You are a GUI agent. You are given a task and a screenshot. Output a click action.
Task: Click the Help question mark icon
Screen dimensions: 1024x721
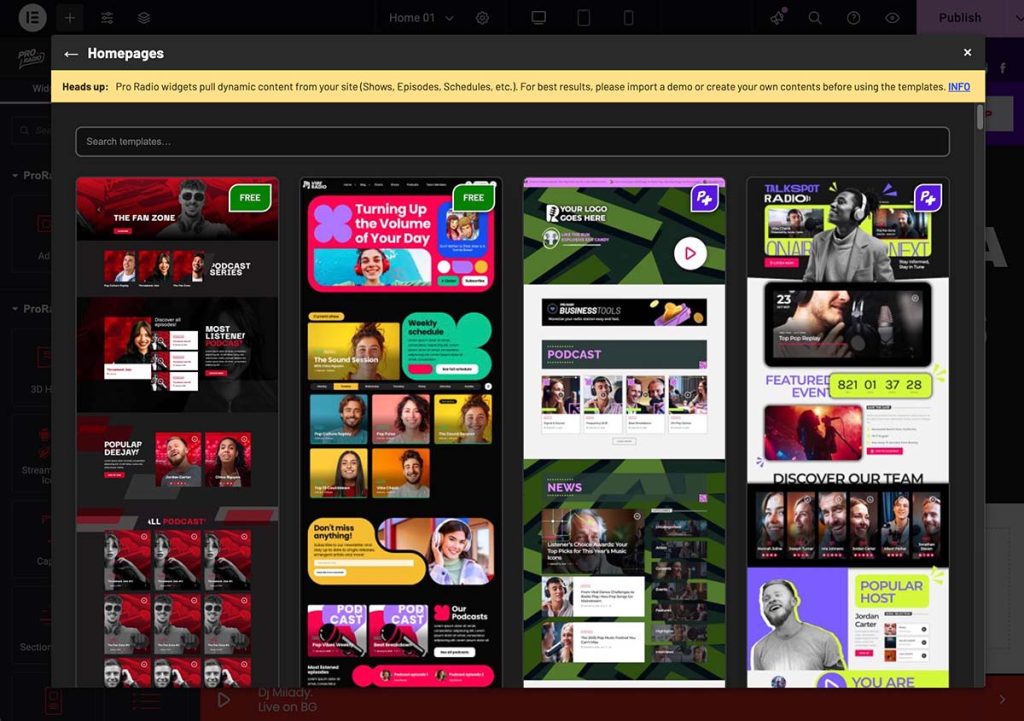tap(853, 18)
